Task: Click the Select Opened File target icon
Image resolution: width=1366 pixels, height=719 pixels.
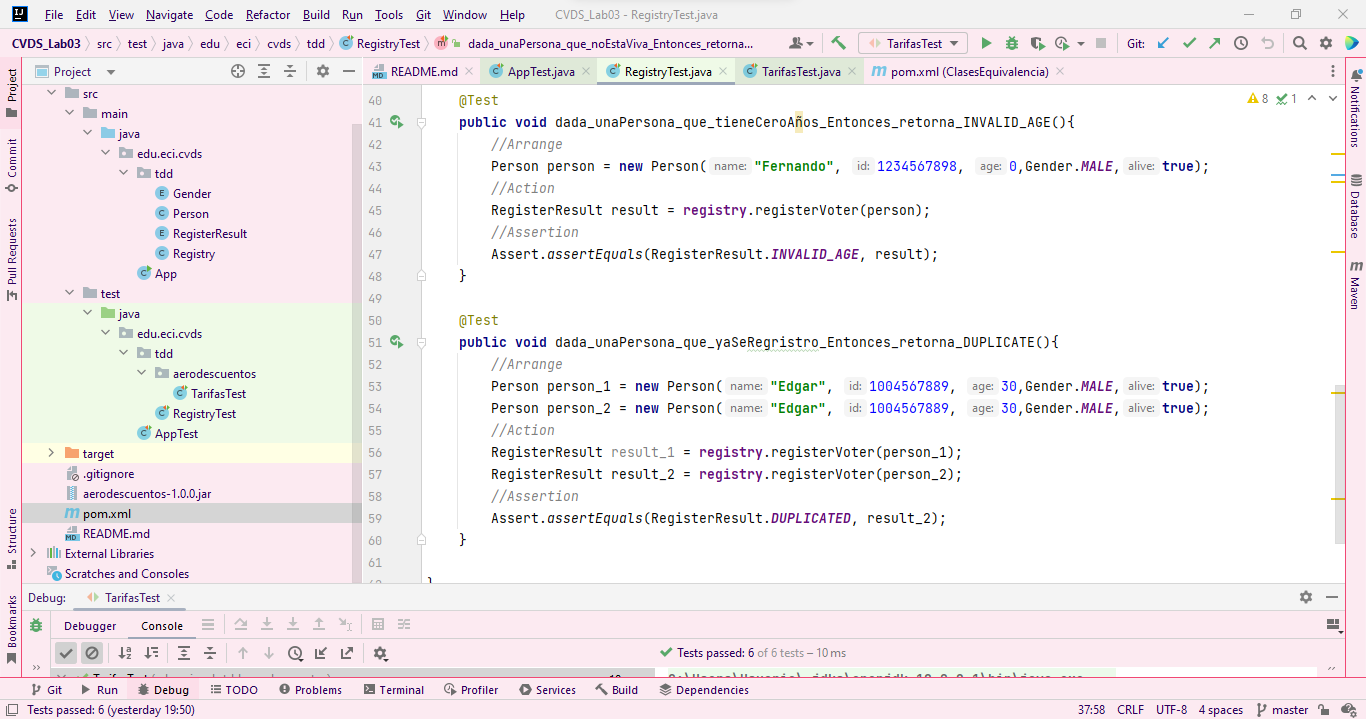Action: click(x=238, y=72)
